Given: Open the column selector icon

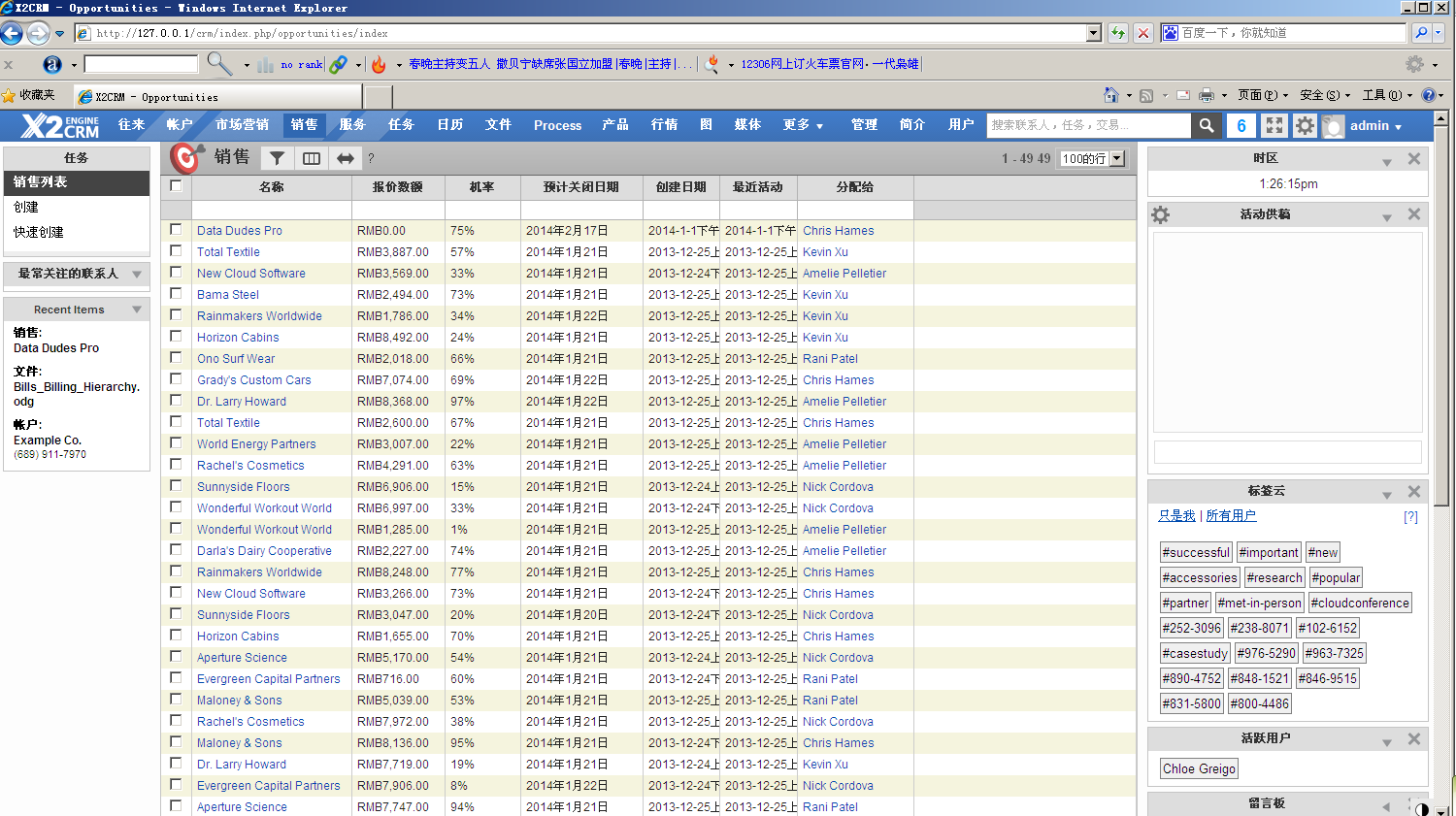Looking at the screenshot, I should point(312,158).
